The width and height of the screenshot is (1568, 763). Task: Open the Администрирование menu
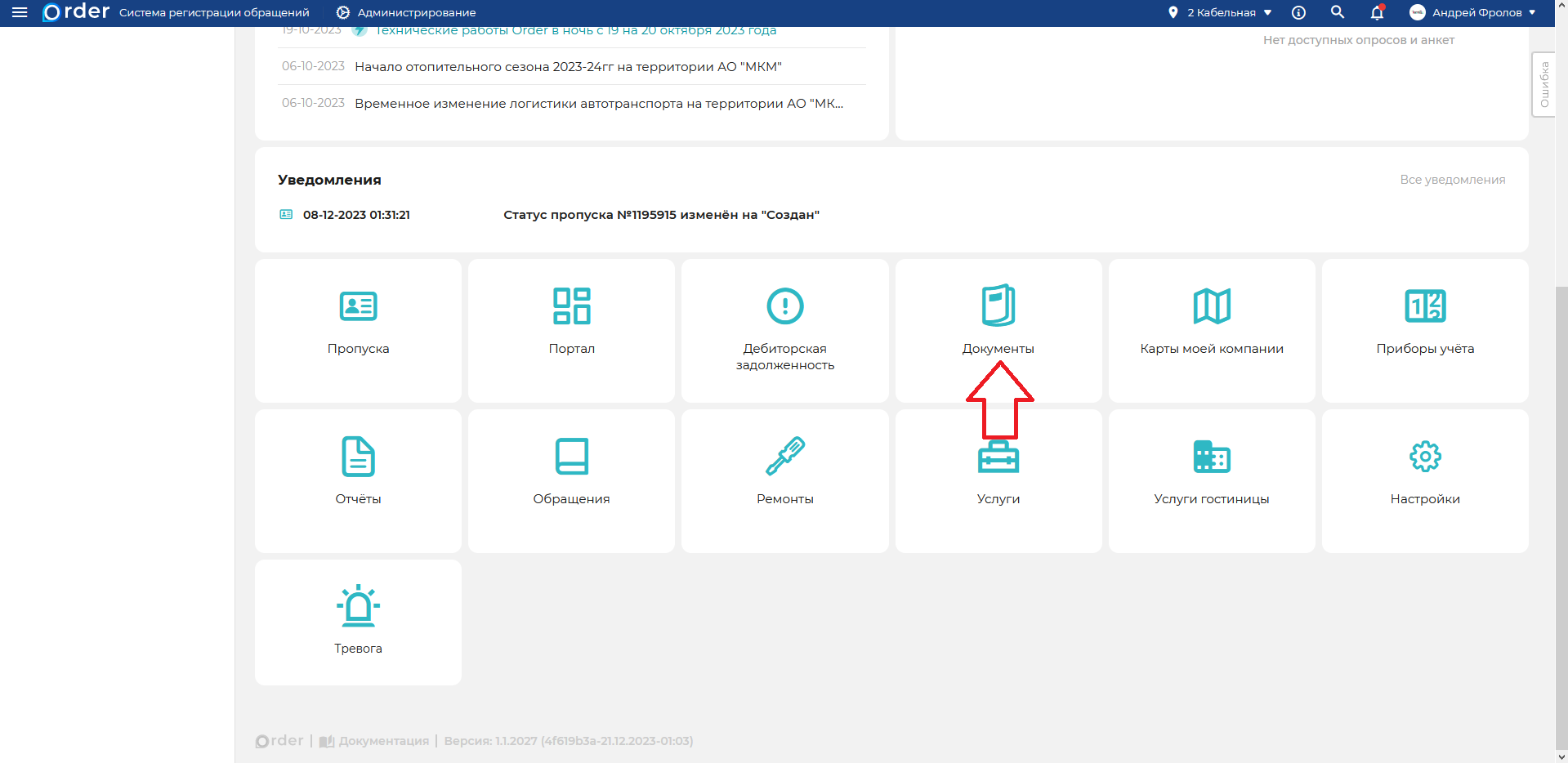tap(407, 12)
